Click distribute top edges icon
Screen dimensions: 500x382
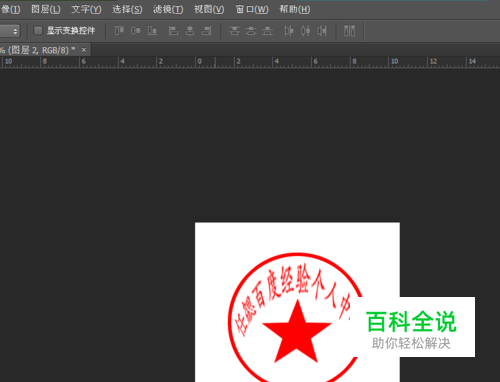[x=234, y=31]
